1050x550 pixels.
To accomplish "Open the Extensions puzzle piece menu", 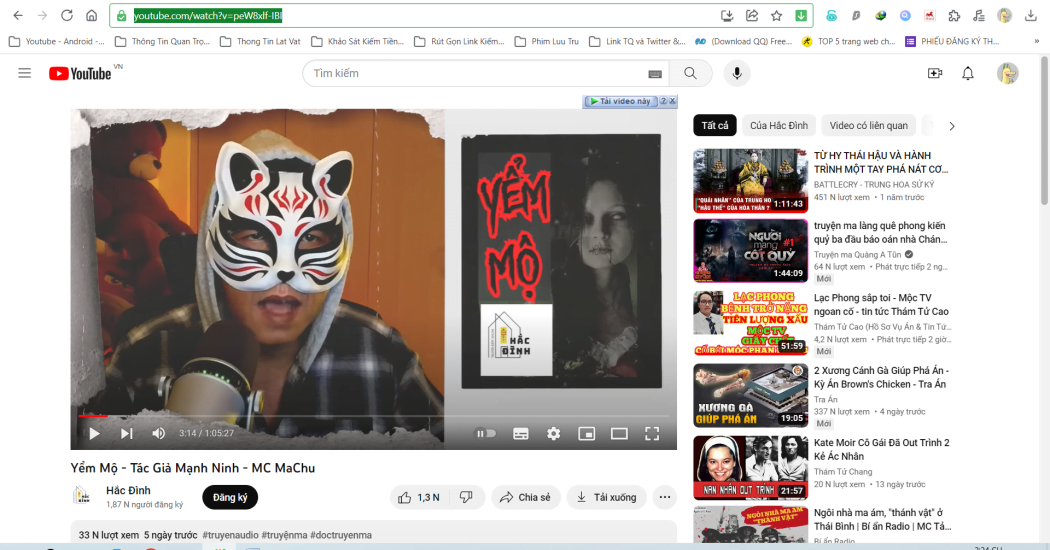I will (x=954, y=15).
